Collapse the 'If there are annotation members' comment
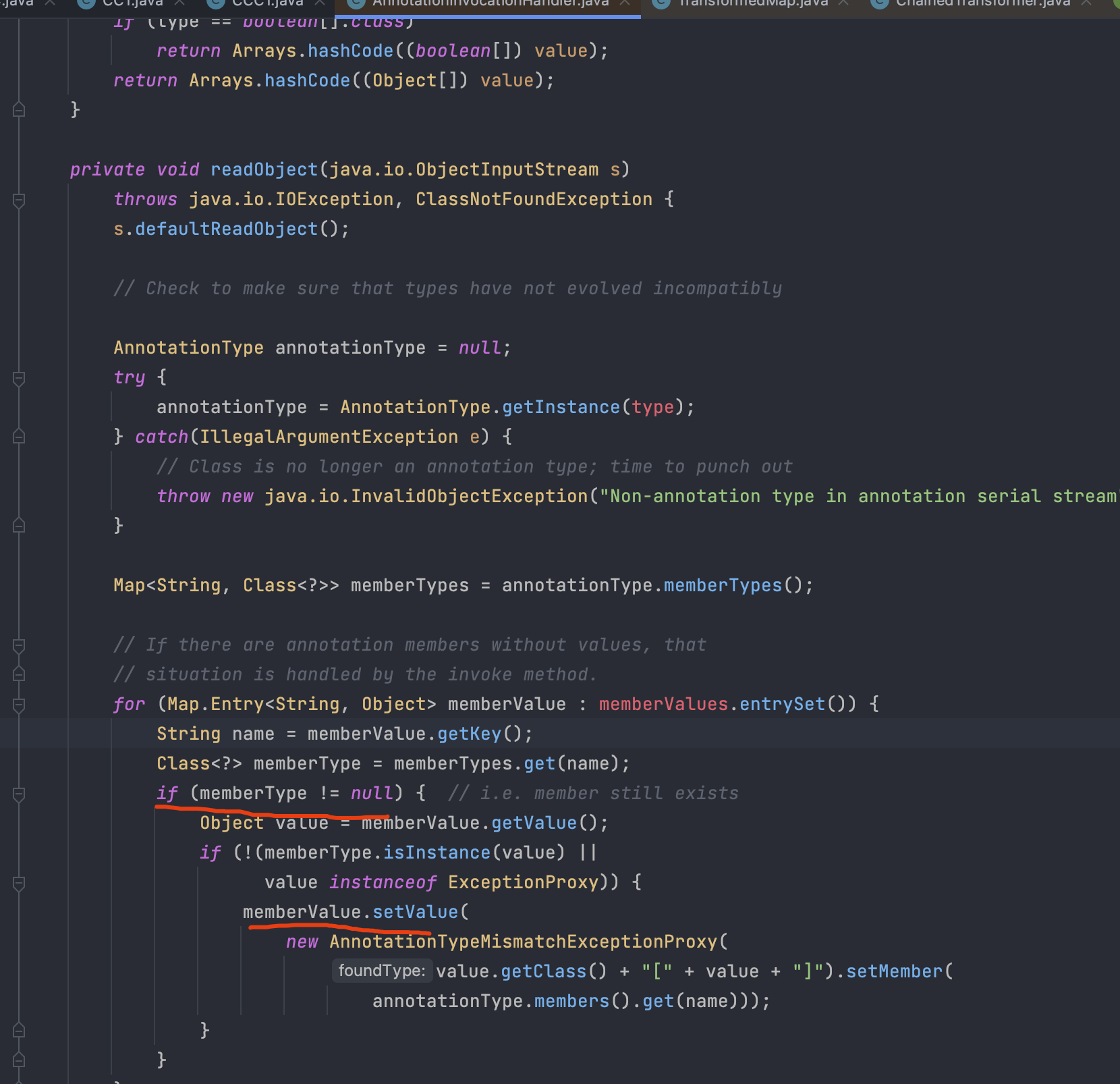 click(19, 645)
